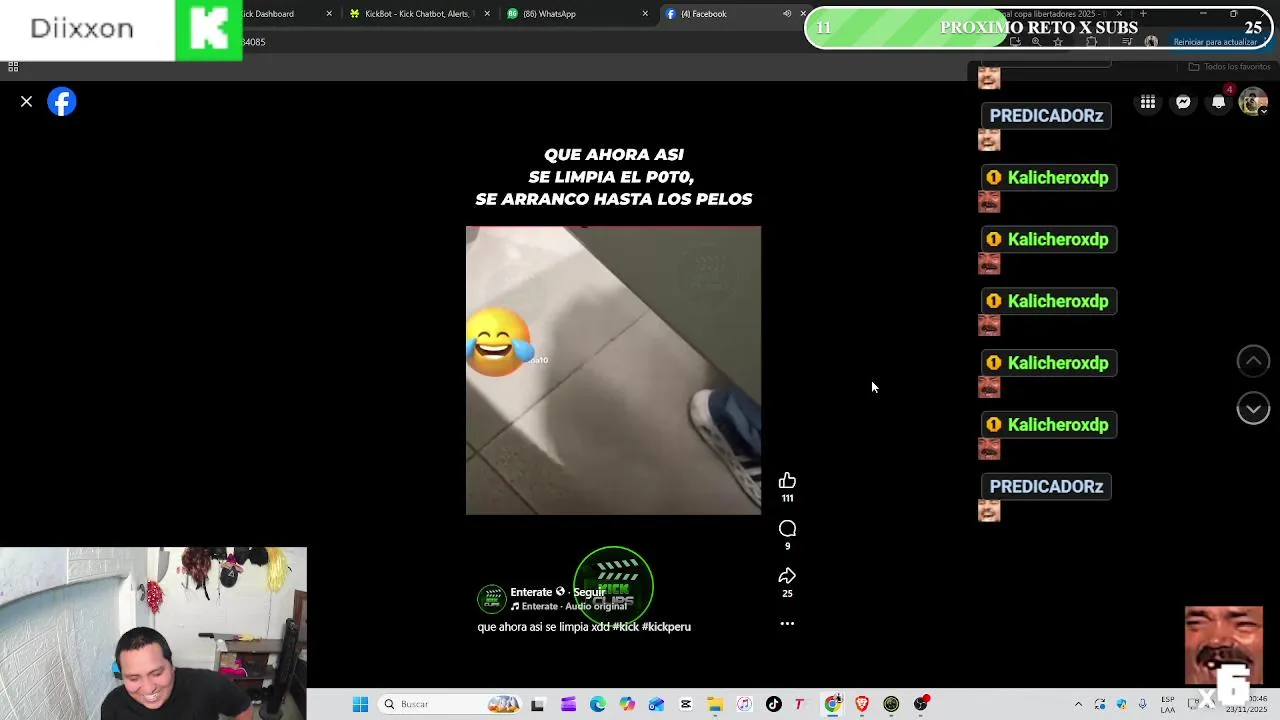Open Facebook apps grid menu
Screen dimensions: 1280x720
coord(1148,102)
